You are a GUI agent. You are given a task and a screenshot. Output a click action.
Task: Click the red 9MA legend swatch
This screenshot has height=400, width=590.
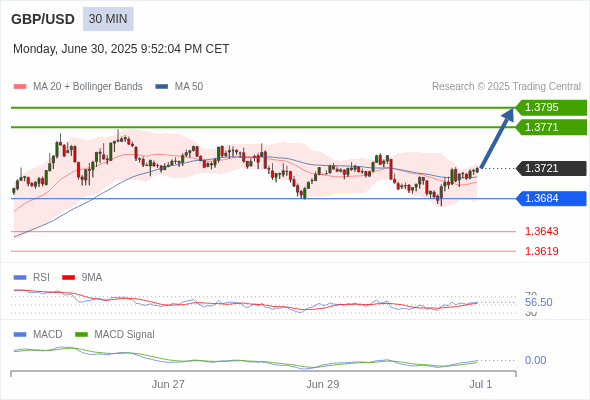pos(68,278)
